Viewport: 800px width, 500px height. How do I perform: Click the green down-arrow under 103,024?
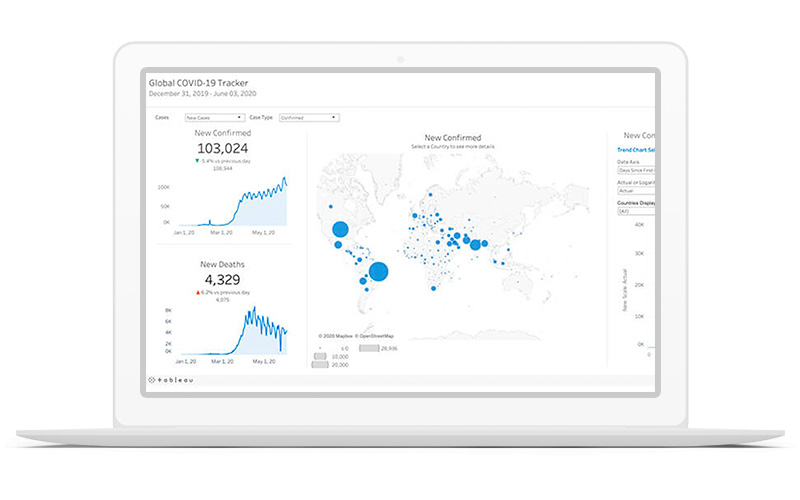point(197,160)
